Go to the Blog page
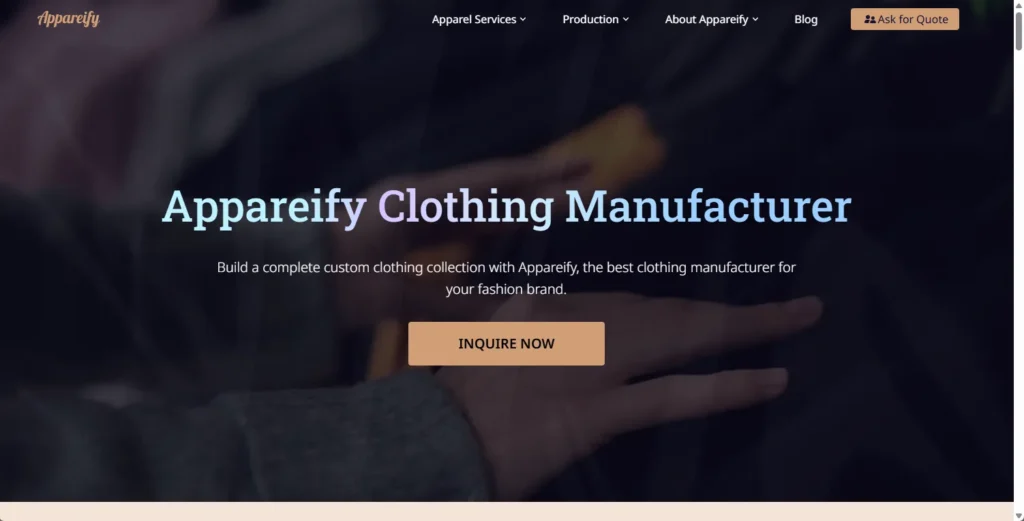The image size is (1024, 521). click(x=806, y=20)
